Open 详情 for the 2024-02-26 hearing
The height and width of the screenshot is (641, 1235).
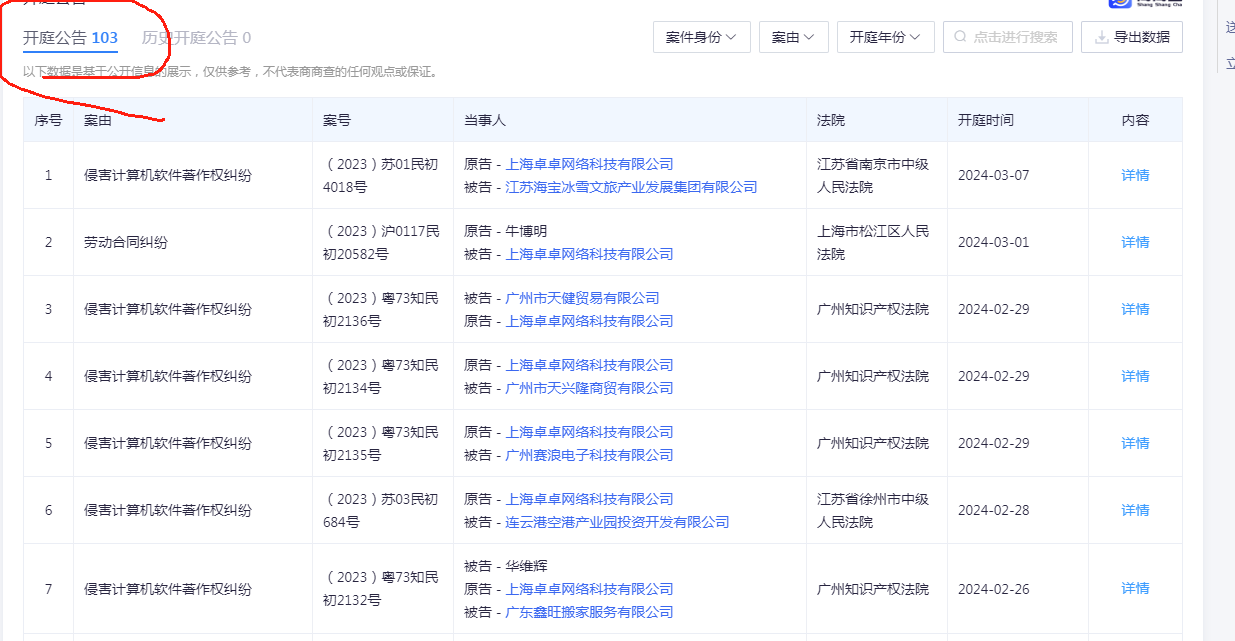[1135, 588]
